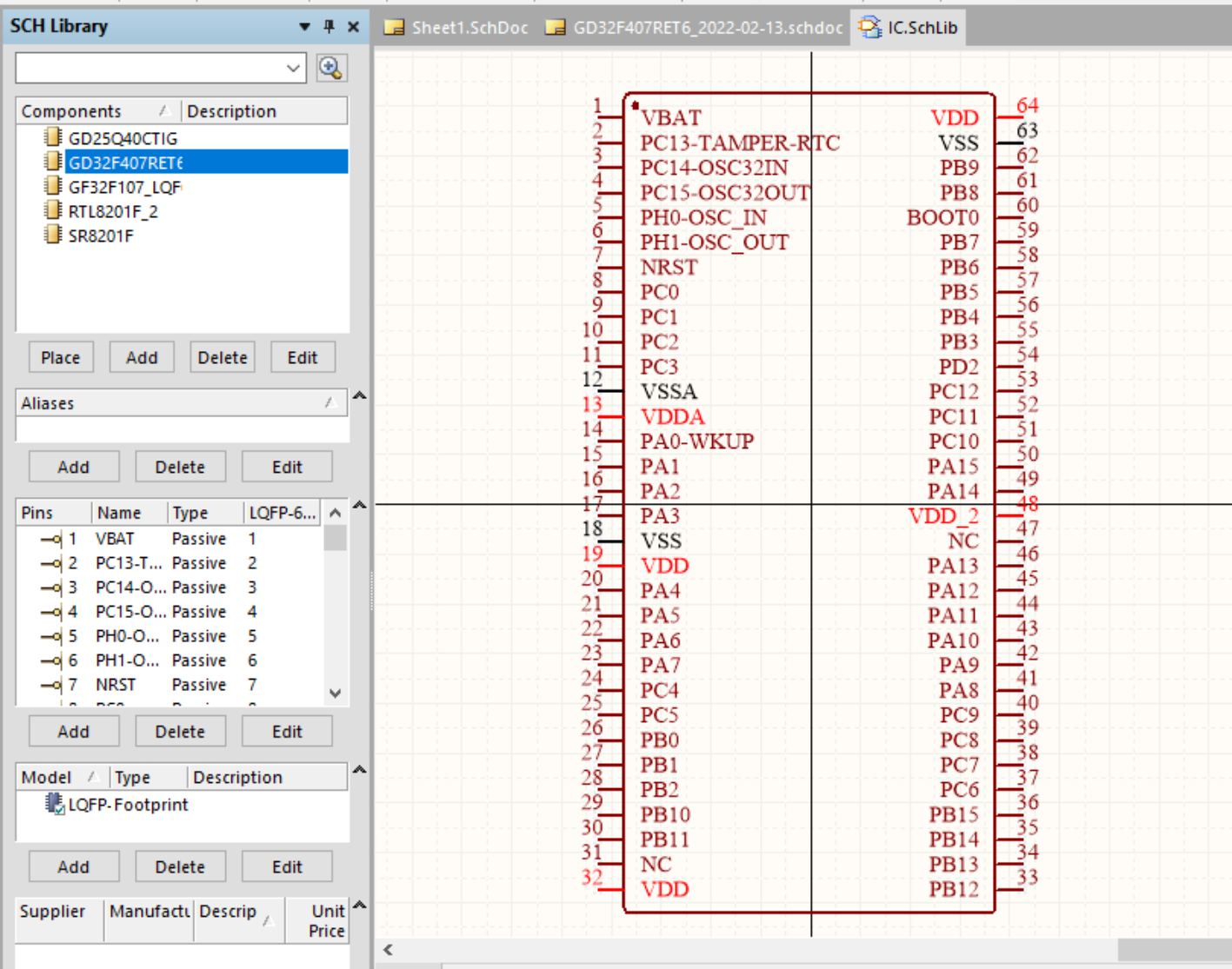This screenshot has width=1232, height=969.
Task: Click Edit button under Aliases
Action: [x=287, y=467]
